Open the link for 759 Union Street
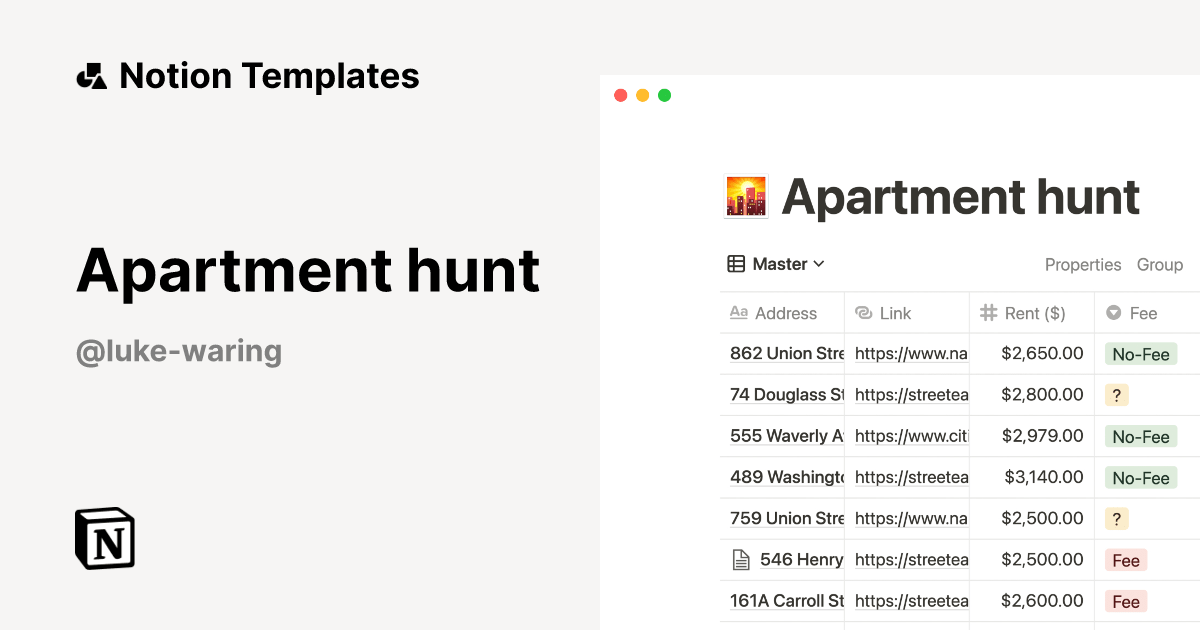Viewport: 1200px width, 630px height. click(x=911, y=518)
